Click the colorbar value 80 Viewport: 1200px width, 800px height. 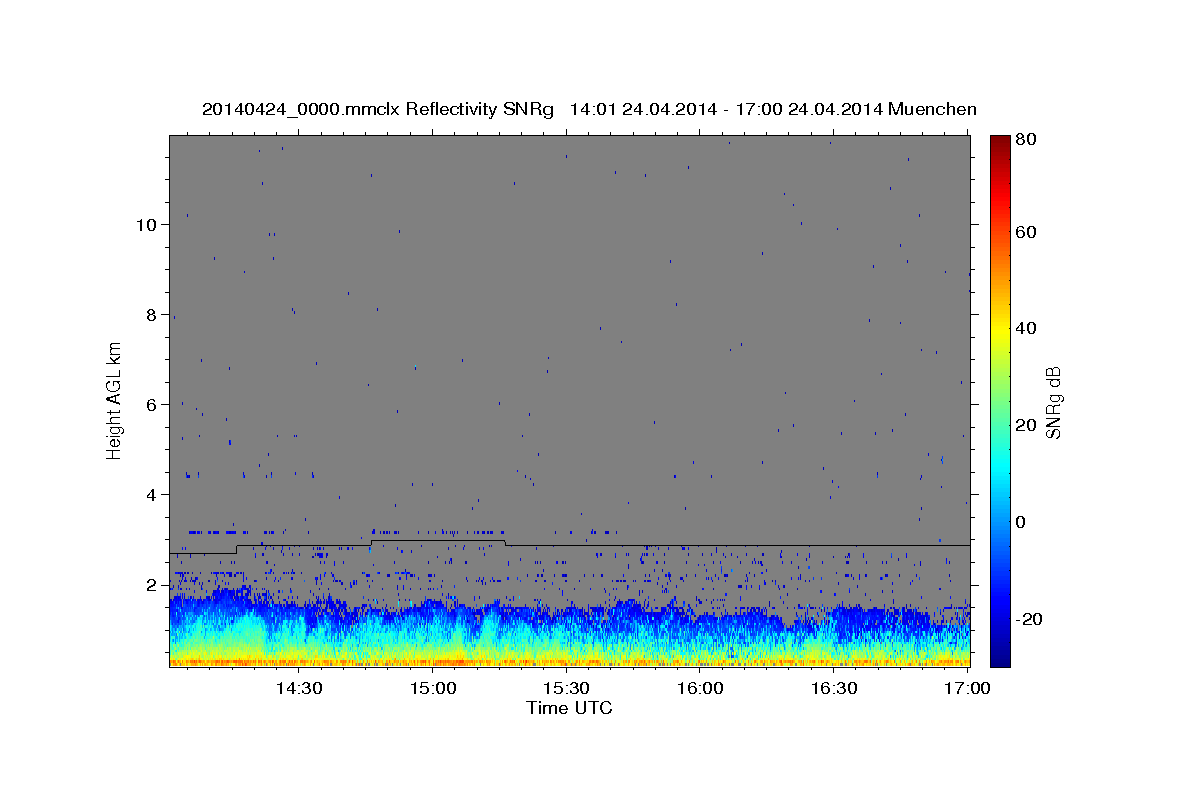click(x=1028, y=140)
